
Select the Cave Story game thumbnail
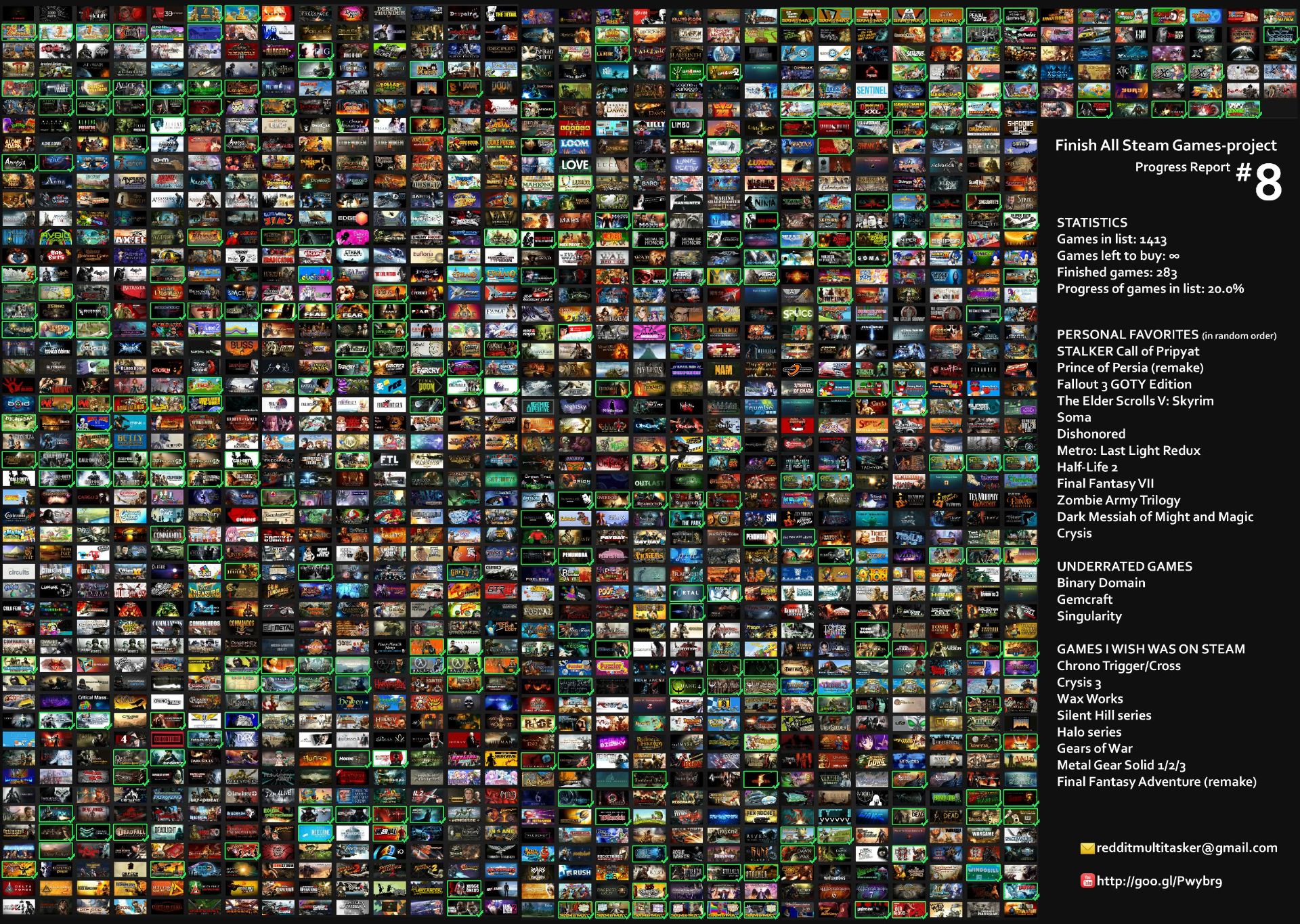204,515
